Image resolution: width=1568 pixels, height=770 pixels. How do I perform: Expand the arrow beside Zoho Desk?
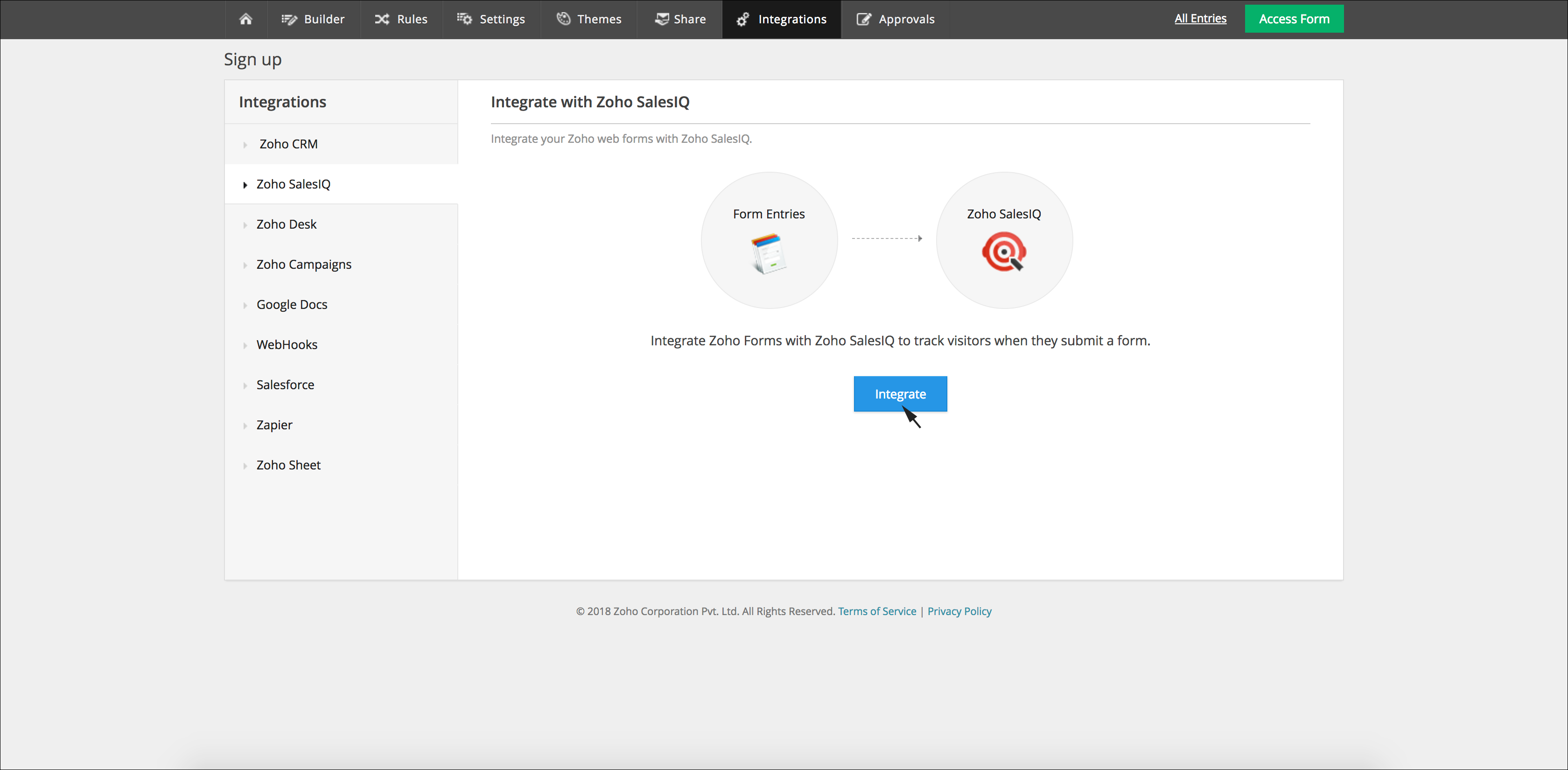pos(245,225)
